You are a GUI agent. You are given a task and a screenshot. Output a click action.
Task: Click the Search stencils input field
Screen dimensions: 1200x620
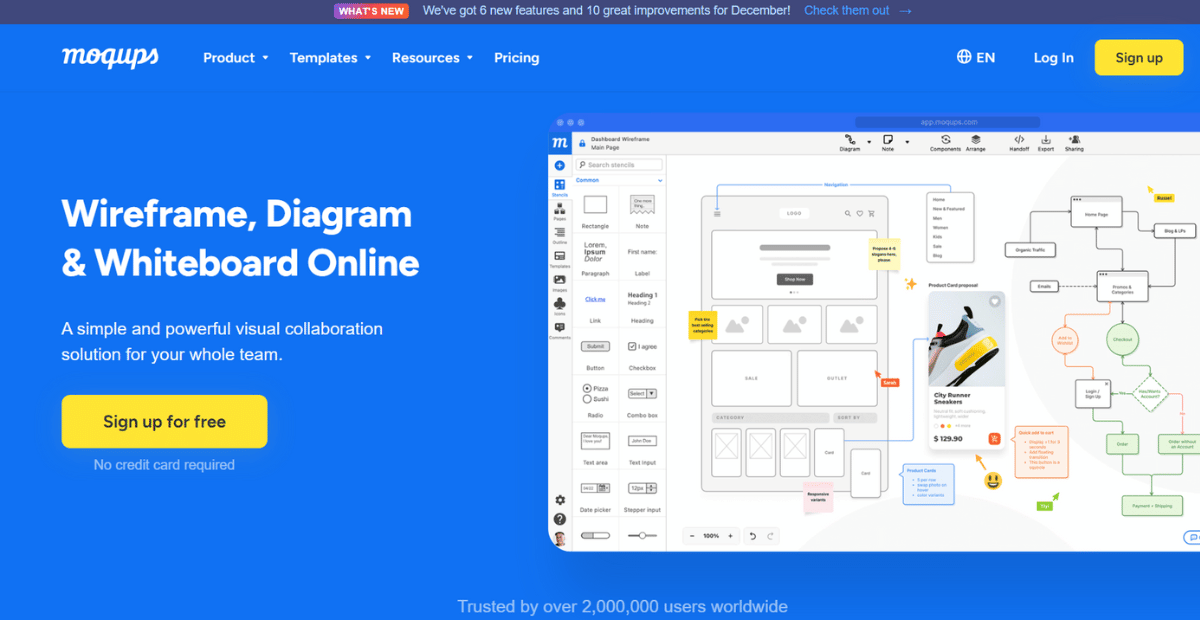point(619,165)
